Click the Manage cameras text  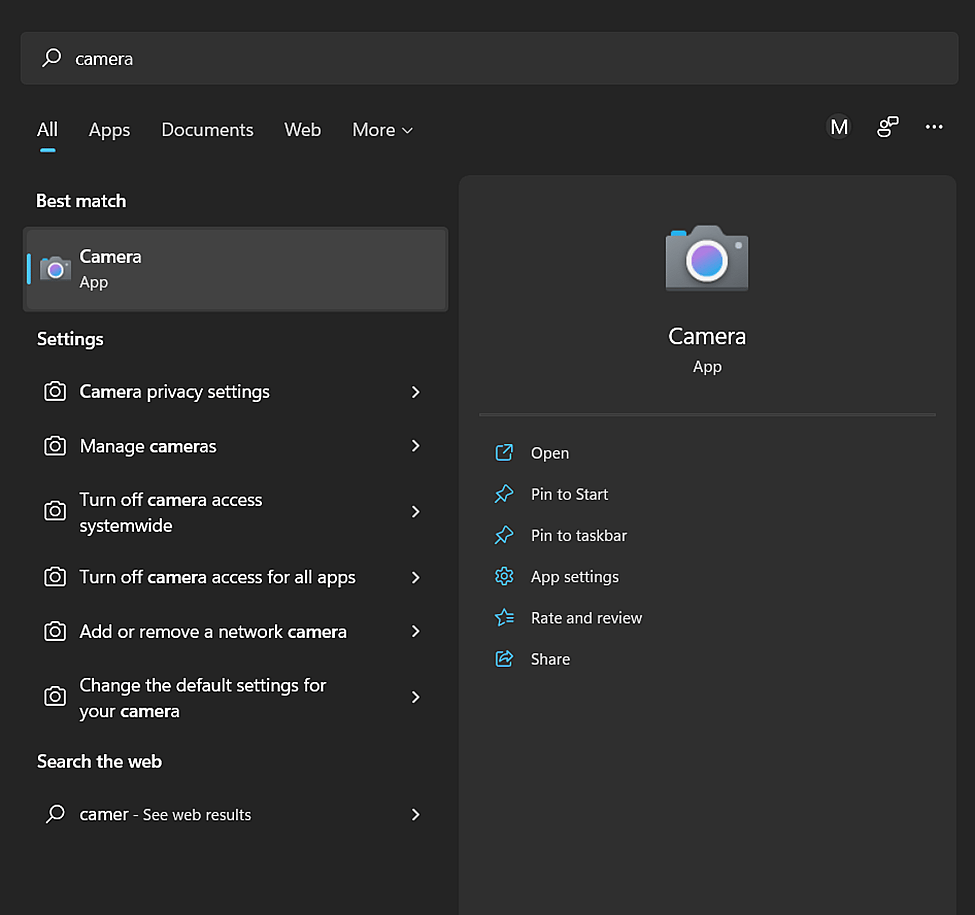[148, 446]
